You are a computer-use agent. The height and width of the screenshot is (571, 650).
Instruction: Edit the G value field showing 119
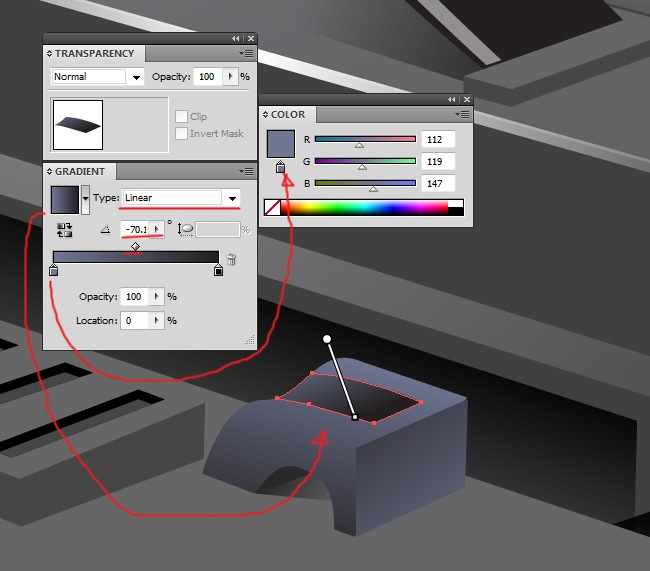tap(438, 161)
